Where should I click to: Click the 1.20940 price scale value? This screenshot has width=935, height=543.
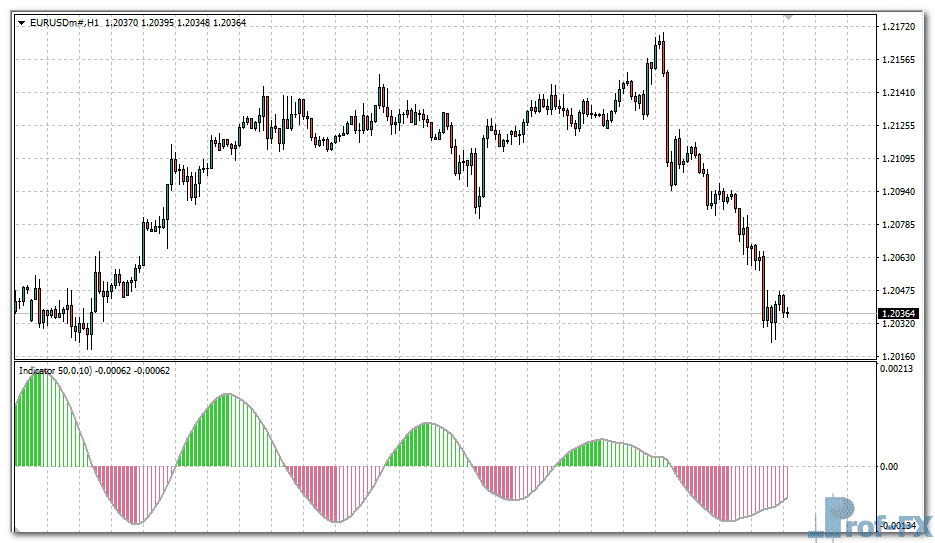tap(901, 191)
